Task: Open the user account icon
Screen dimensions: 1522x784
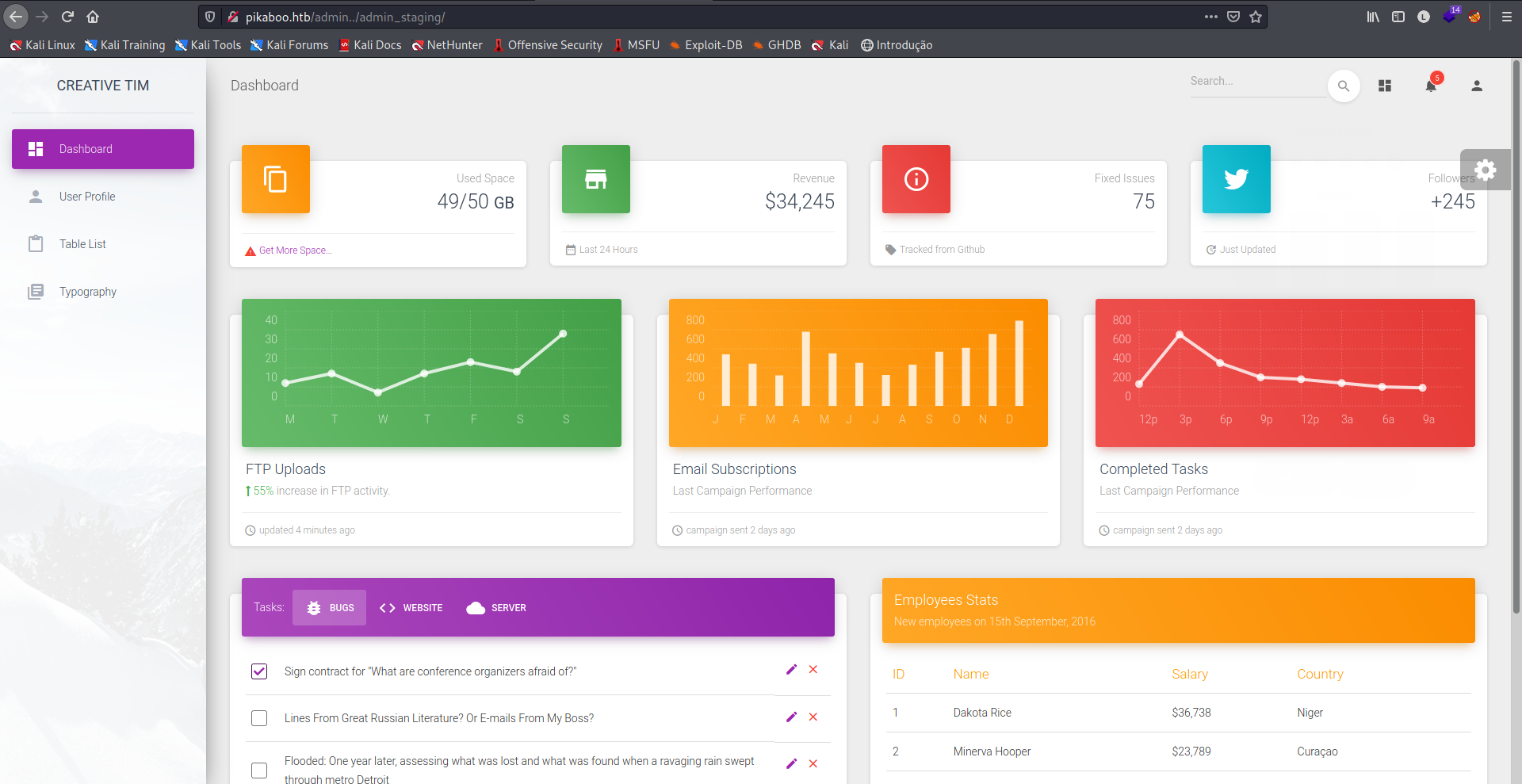Action: pos(1476,86)
